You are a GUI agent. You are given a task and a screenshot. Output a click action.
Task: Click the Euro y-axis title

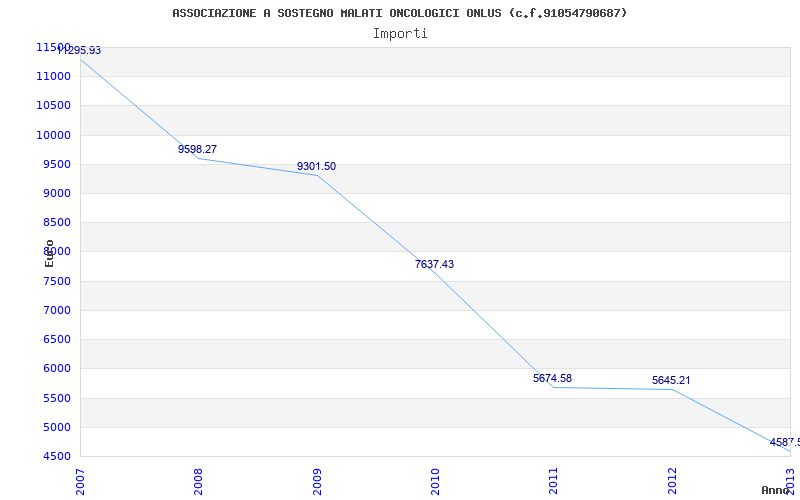[49, 253]
